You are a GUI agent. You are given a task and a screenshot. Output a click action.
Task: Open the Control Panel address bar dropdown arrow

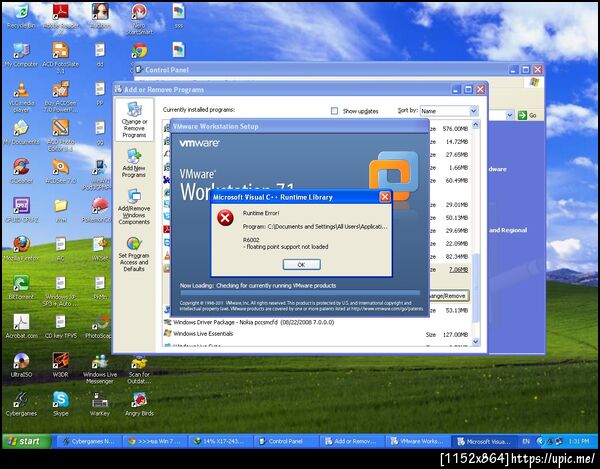[509, 115]
